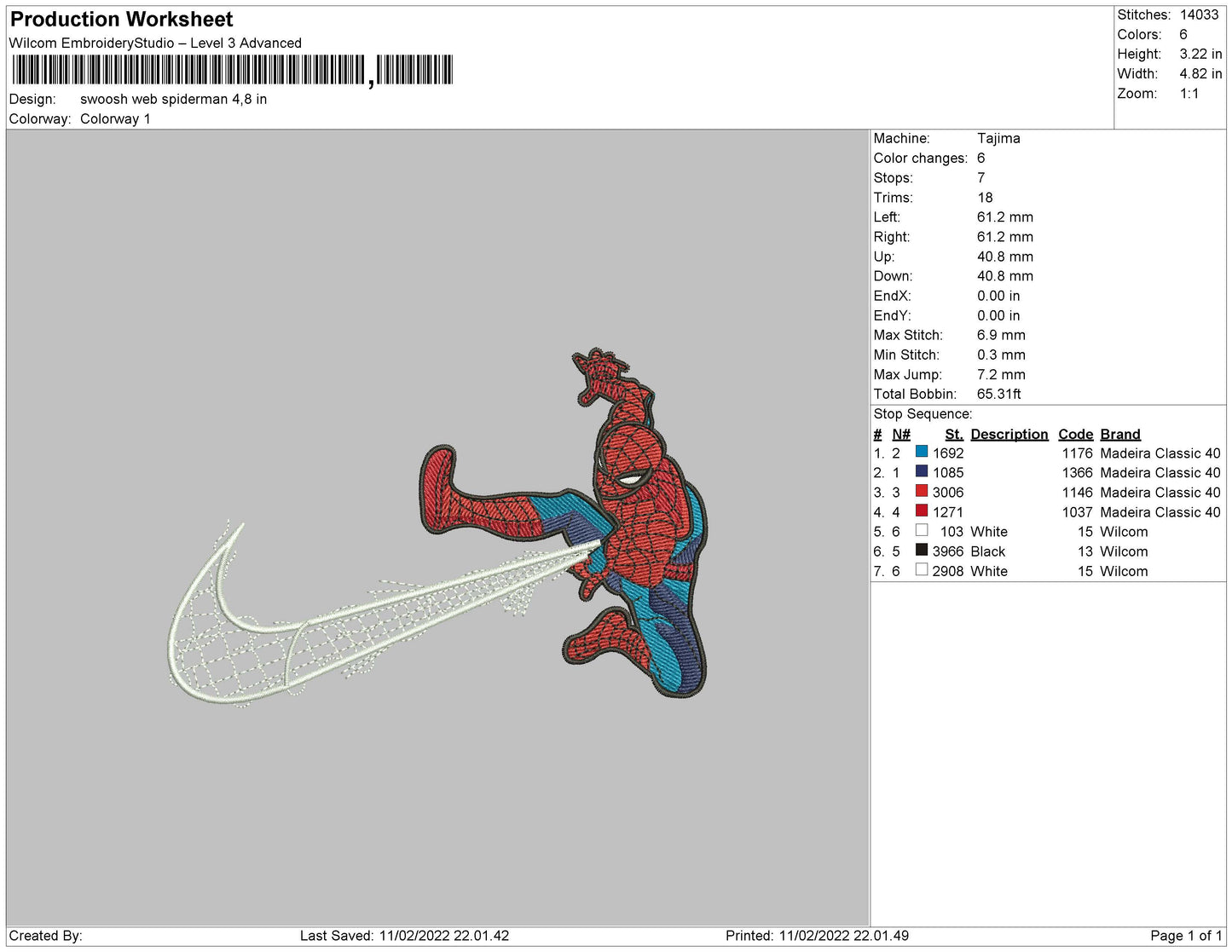Viewport: 1232px width, 952px height.
Task: Select the Code column header
Action: [x=1075, y=434]
